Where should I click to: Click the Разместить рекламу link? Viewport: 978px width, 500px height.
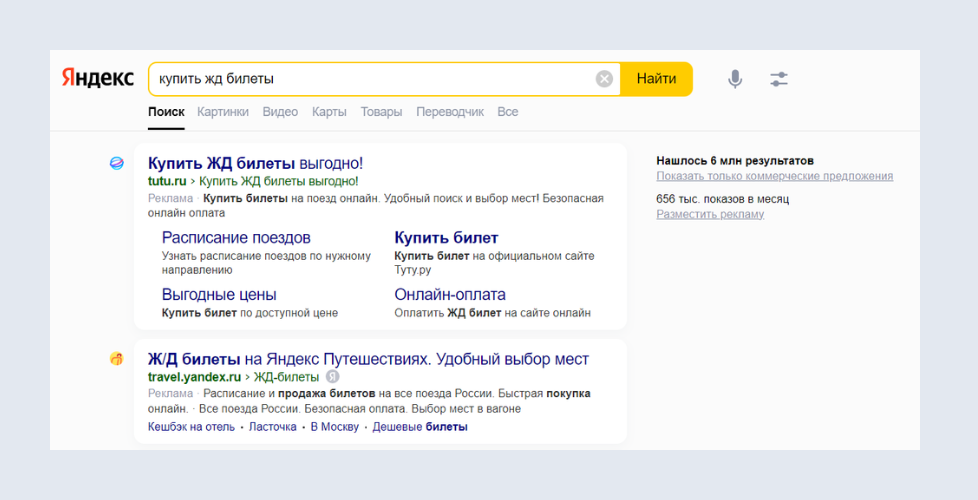pos(710,214)
